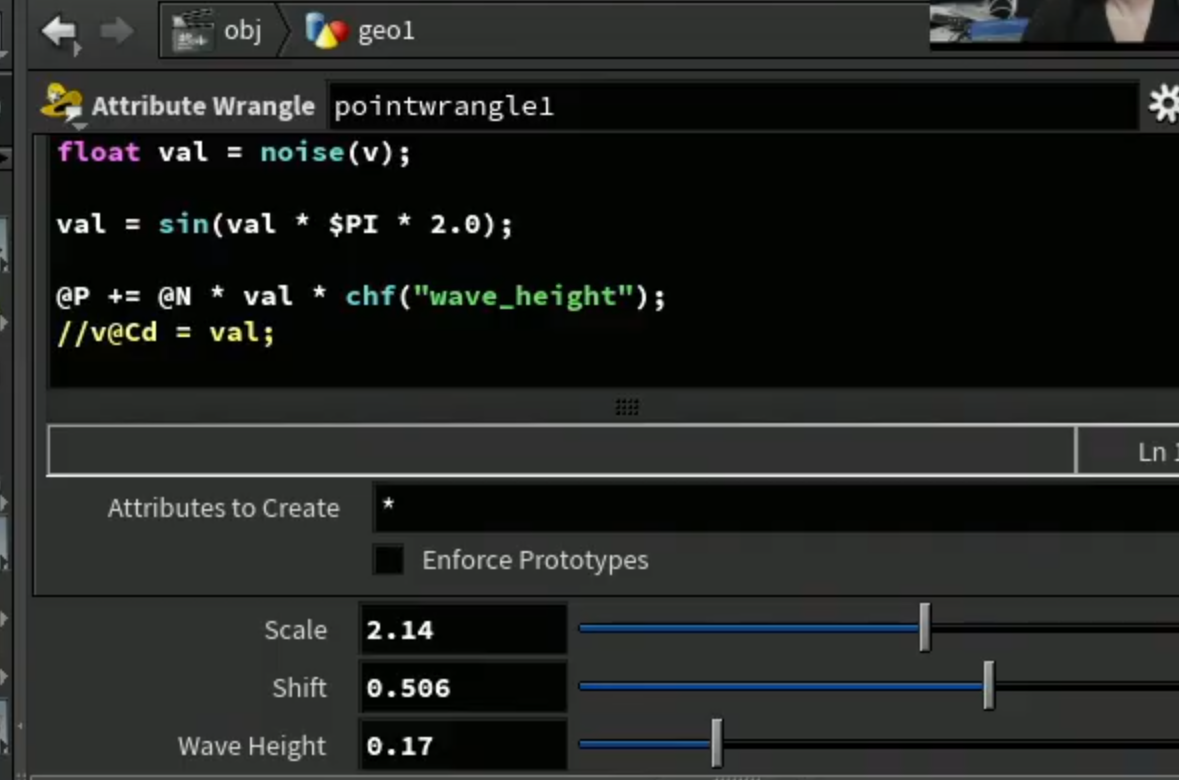Image resolution: width=1179 pixels, height=780 pixels.
Task: Click the Shift slider handle
Action: pyautogui.click(x=989, y=685)
